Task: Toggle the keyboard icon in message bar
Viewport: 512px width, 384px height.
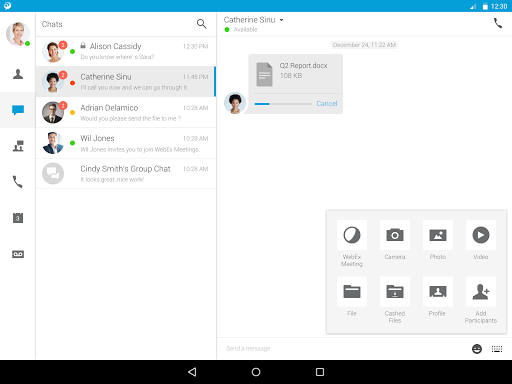Action: [x=497, y=349]
